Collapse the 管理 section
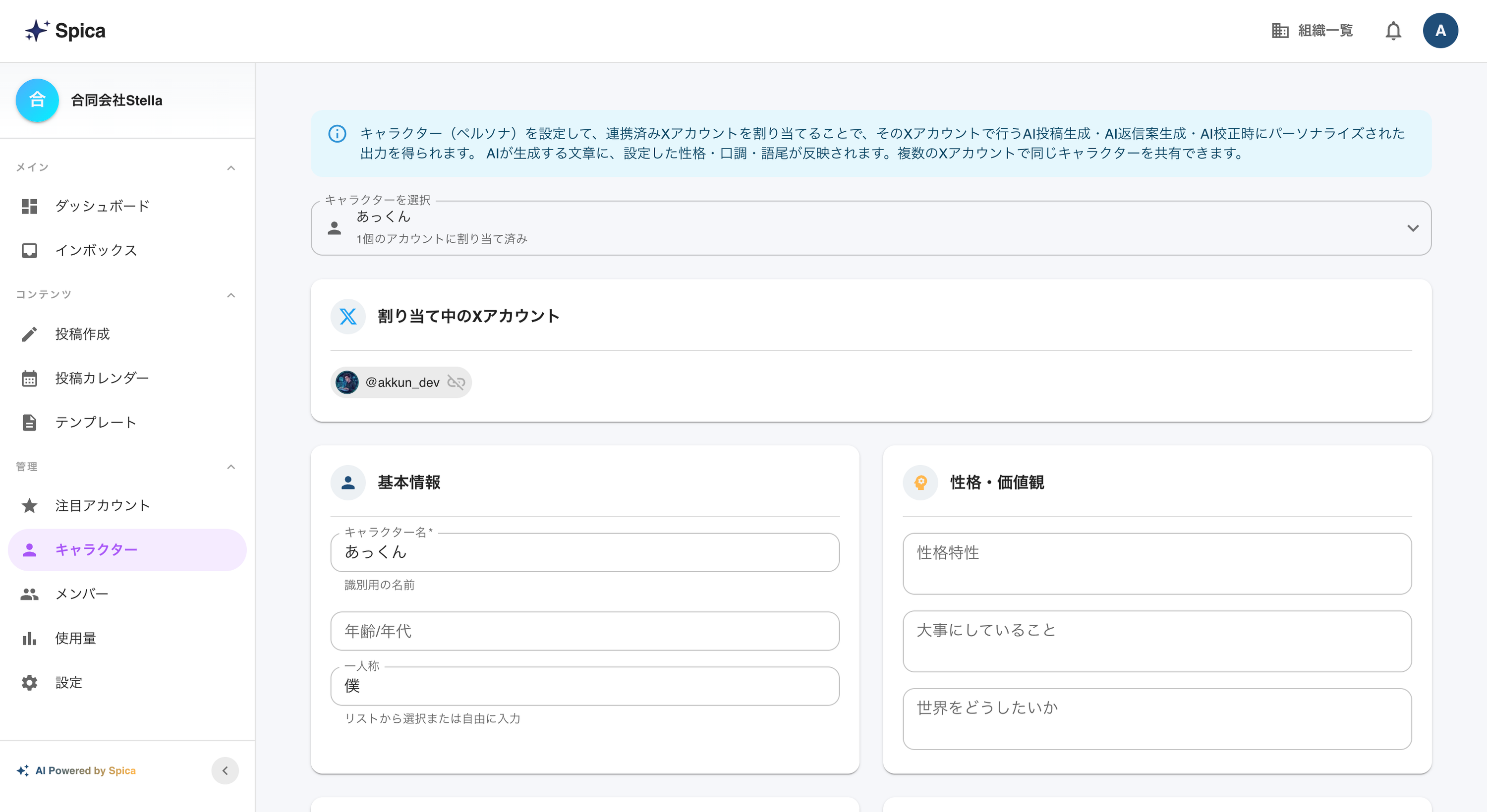Screen dimensions: 1487x812 point(231,466)
